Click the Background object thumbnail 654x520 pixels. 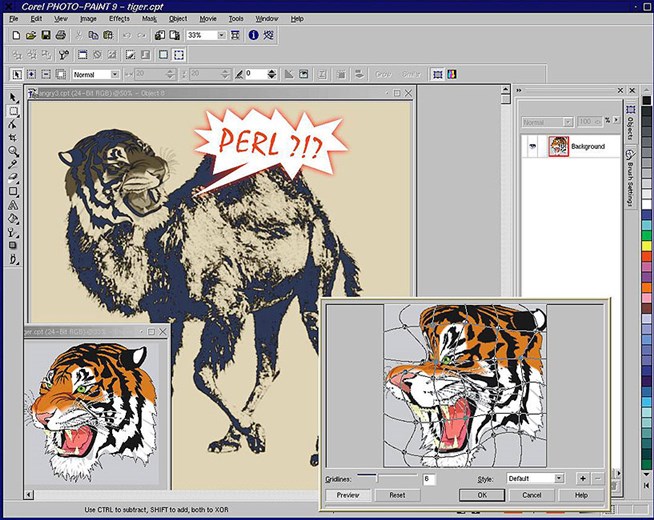558,146
